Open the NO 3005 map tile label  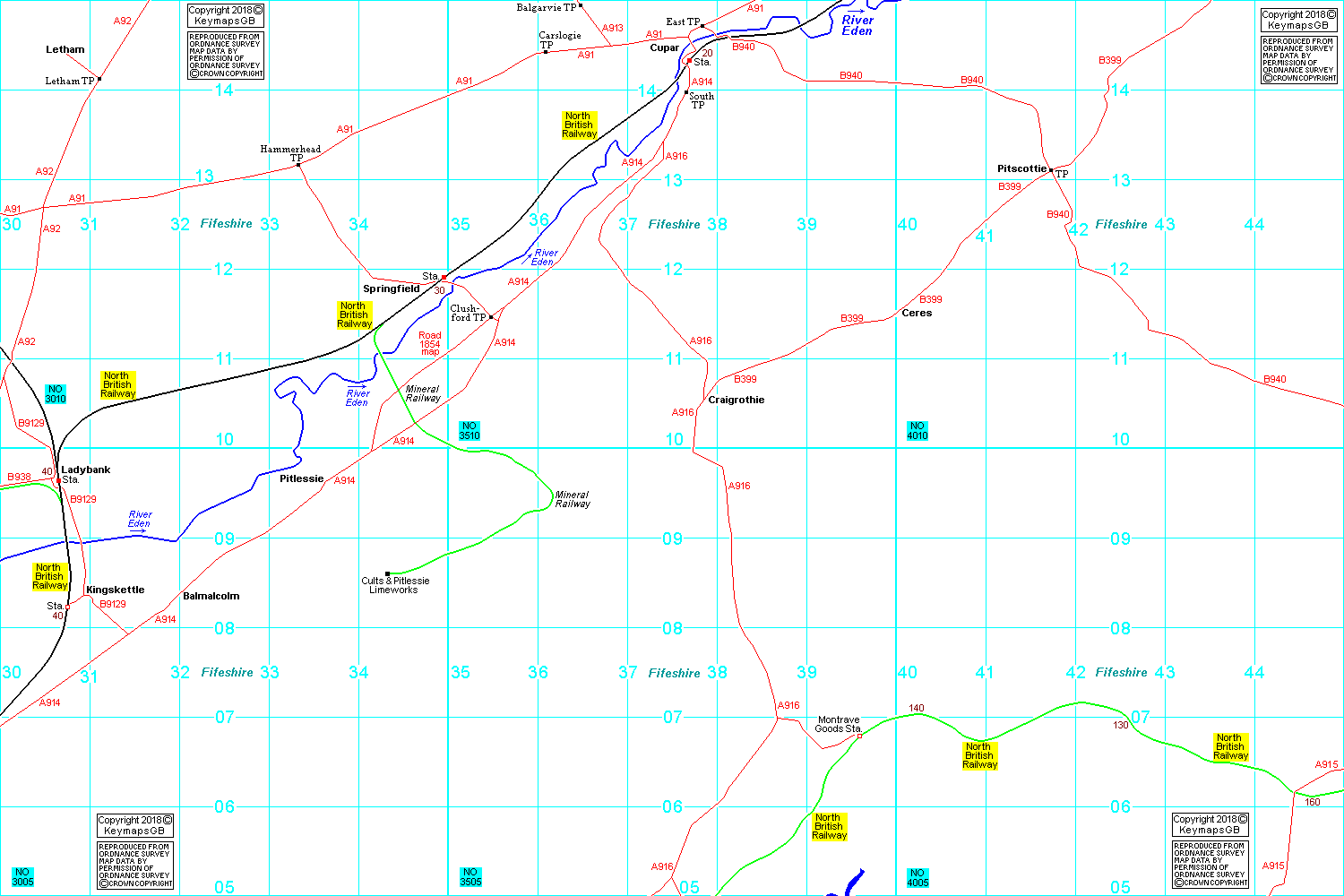(x=22, y=877)
